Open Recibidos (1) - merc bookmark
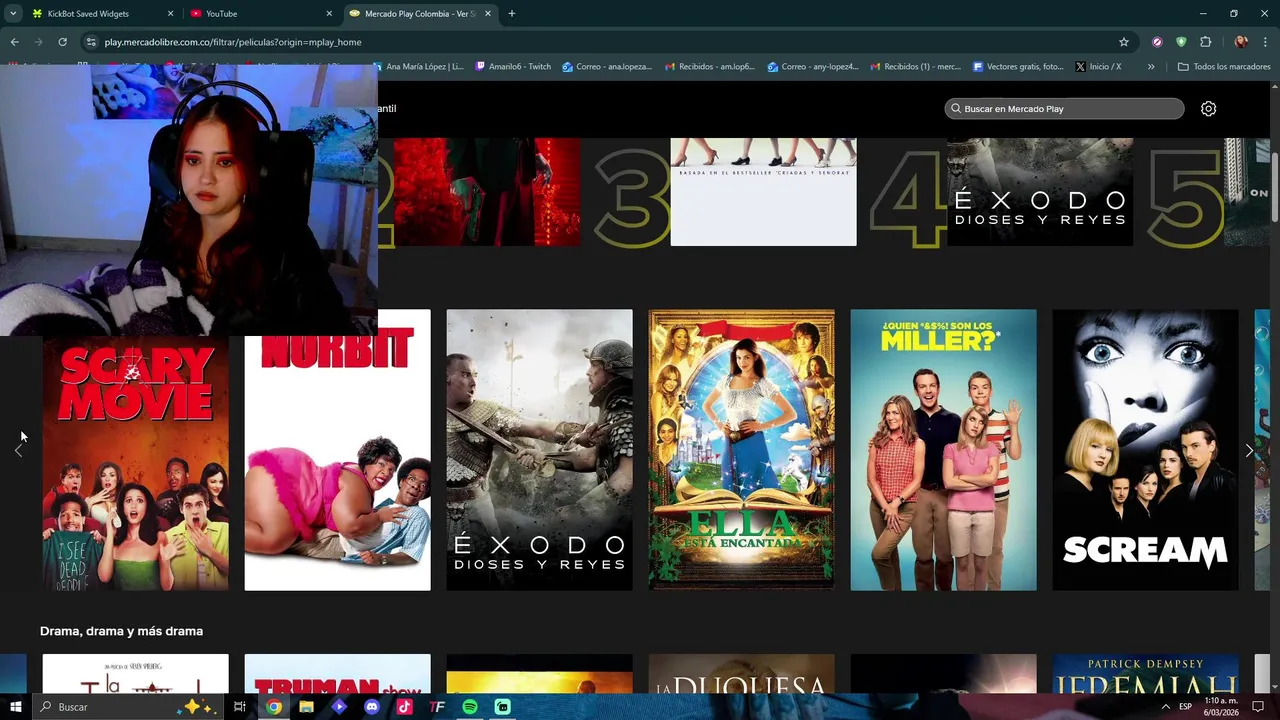 tap(915, 67)
